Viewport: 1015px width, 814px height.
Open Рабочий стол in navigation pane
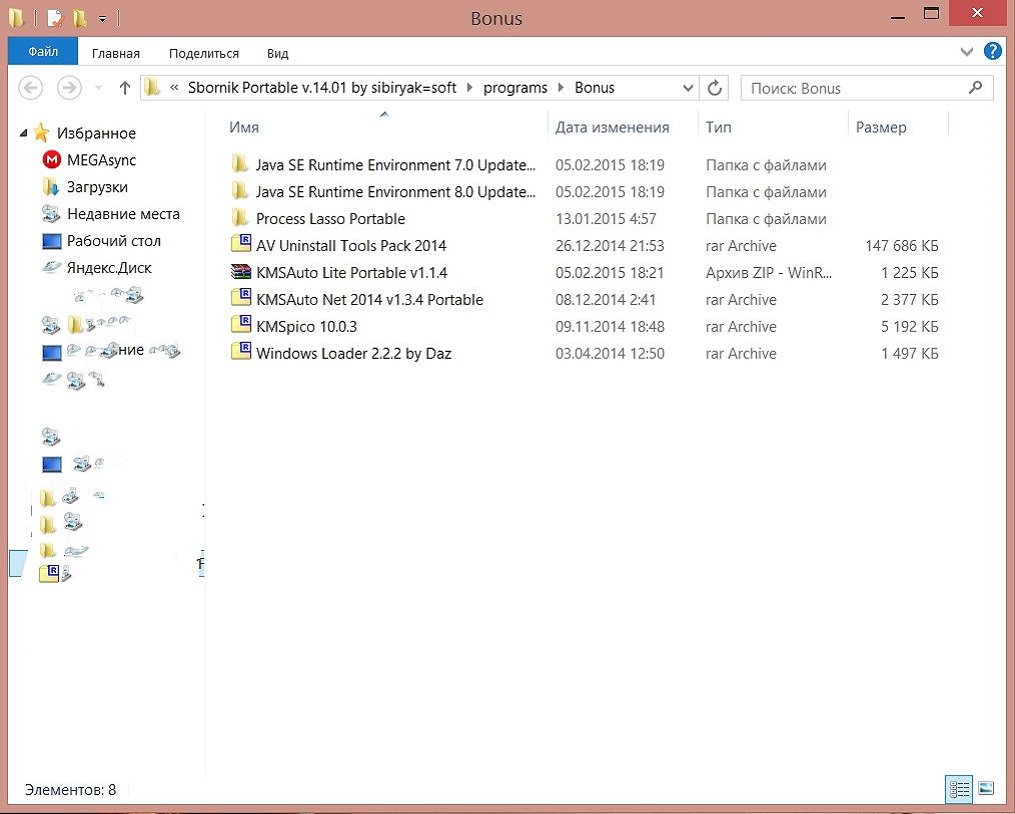click(114, 241)
